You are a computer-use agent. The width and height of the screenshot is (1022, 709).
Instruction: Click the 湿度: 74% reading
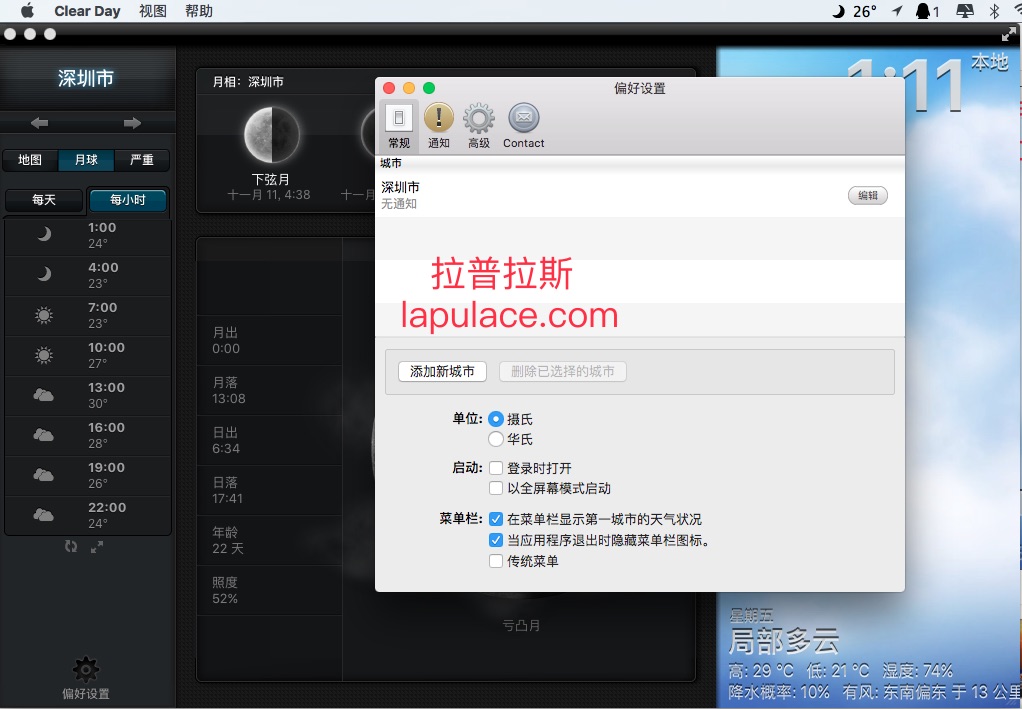pyautogui.click(x=917, y=671)
